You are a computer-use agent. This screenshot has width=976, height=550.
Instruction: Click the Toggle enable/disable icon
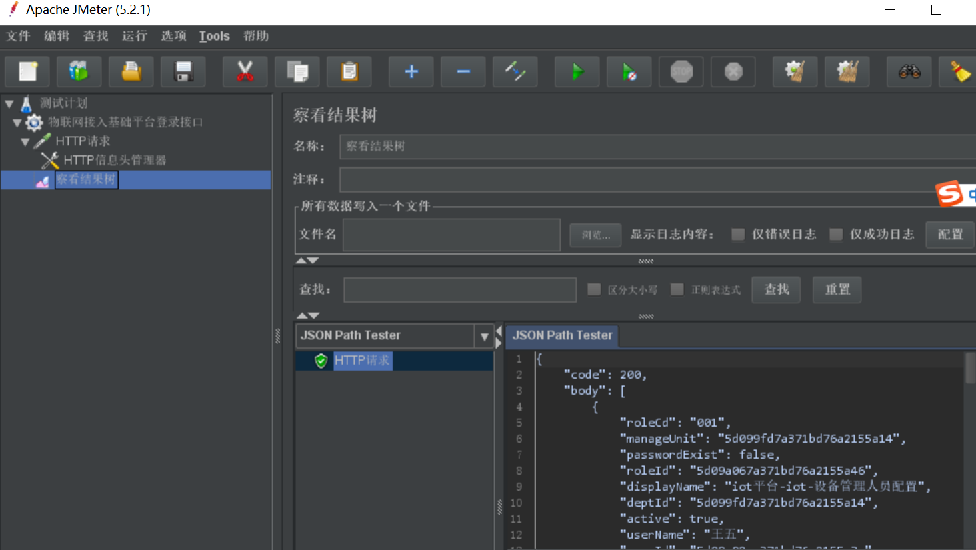515,72
